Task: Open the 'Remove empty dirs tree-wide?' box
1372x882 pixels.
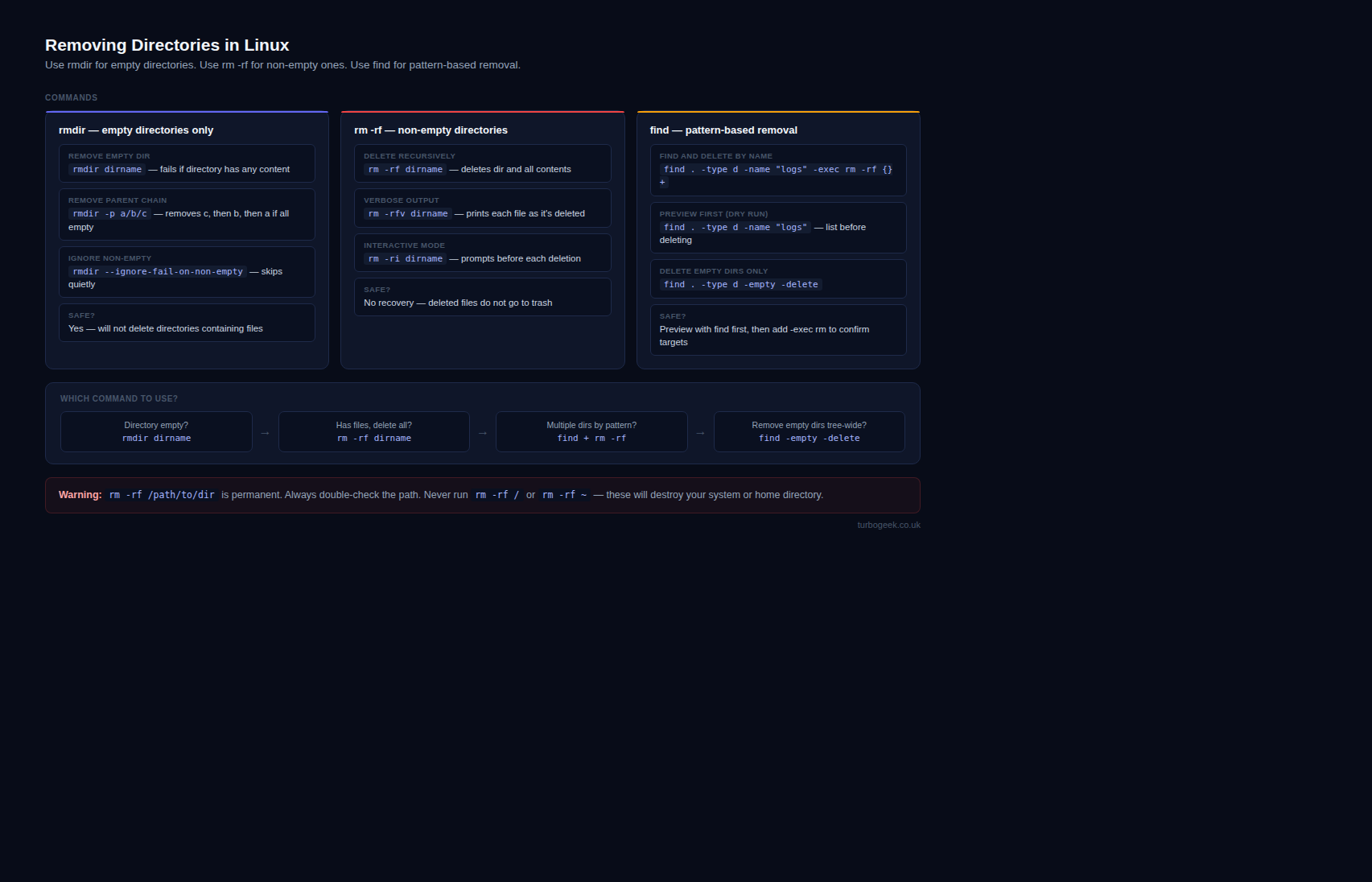Action: 809,432
